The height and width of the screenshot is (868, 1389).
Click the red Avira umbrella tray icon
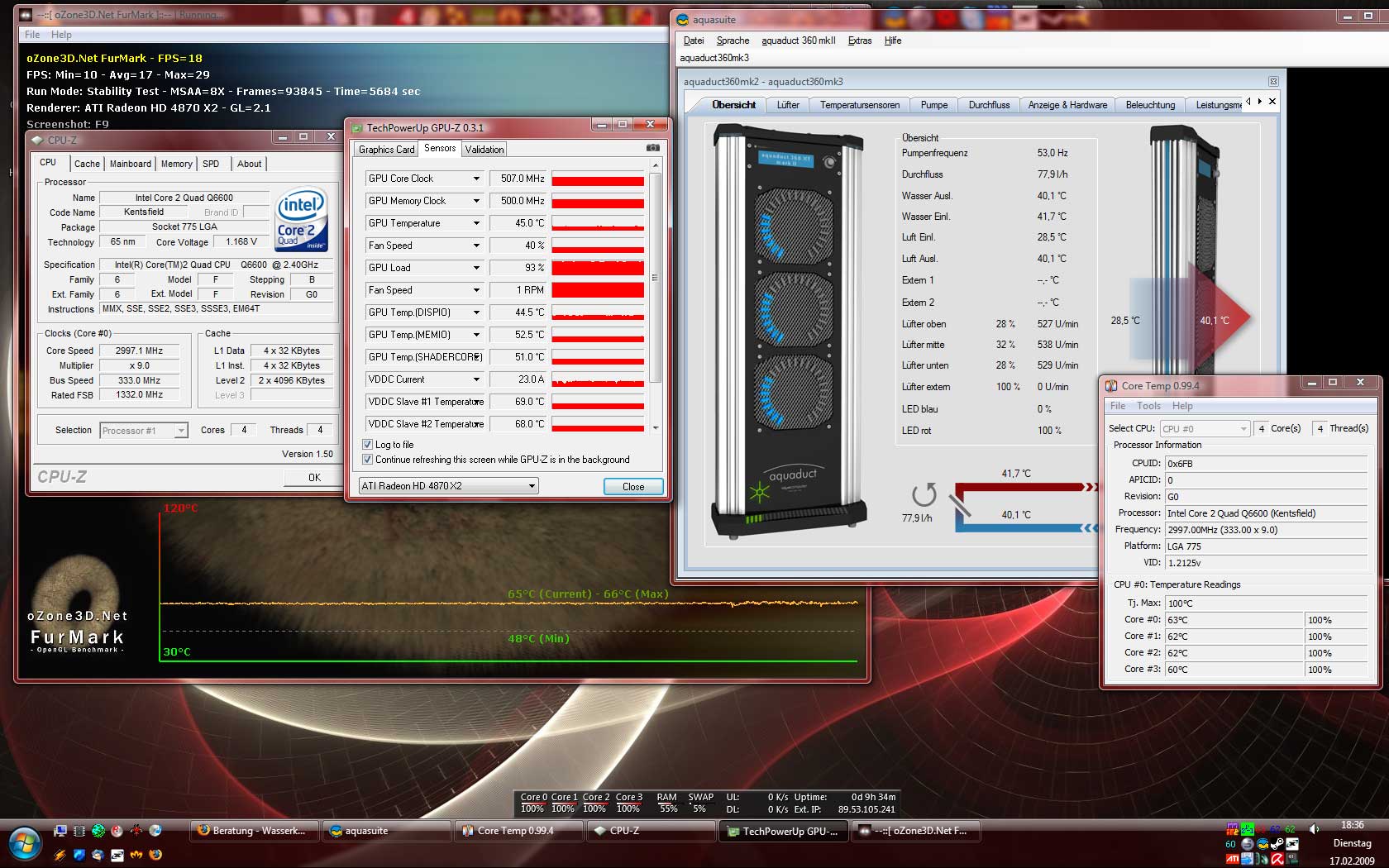1277,859
